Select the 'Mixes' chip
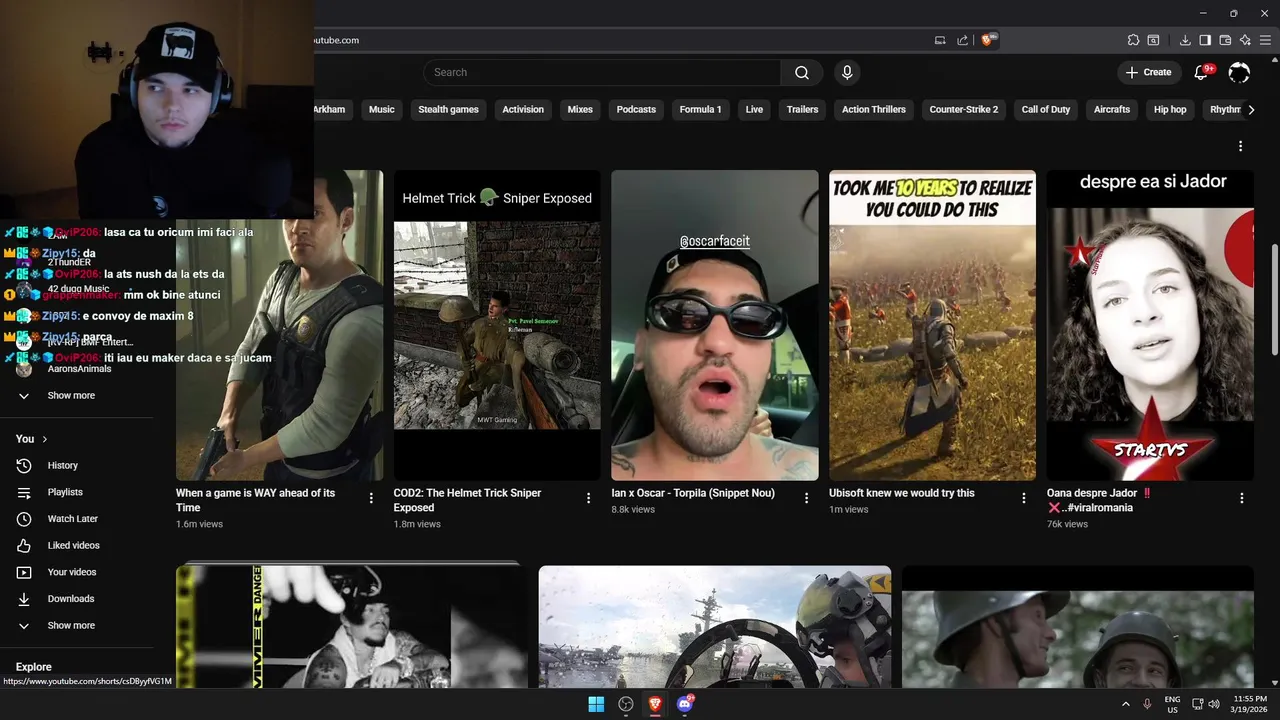 [x=580, y=110]
